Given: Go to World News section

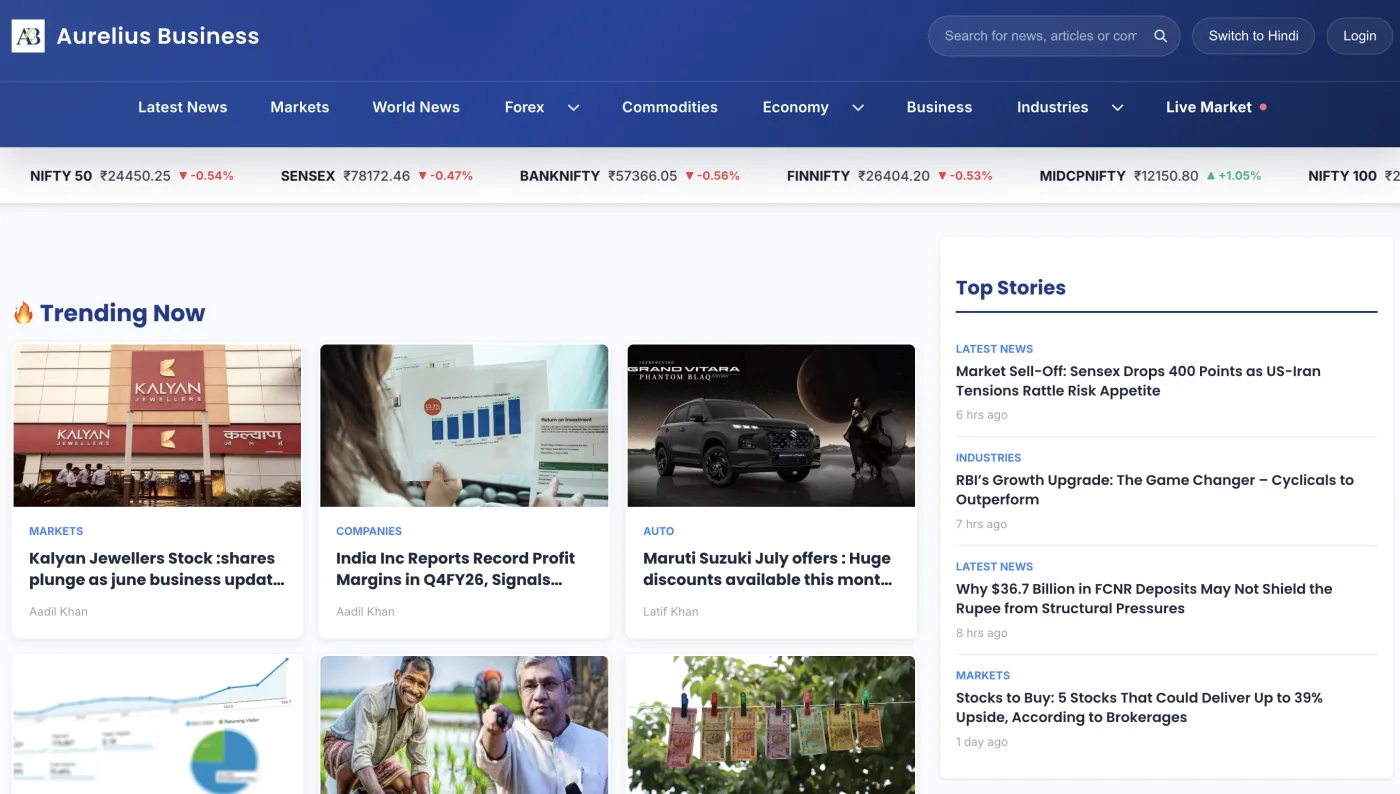Looking at the screenshot, I should tap(416, 107).
